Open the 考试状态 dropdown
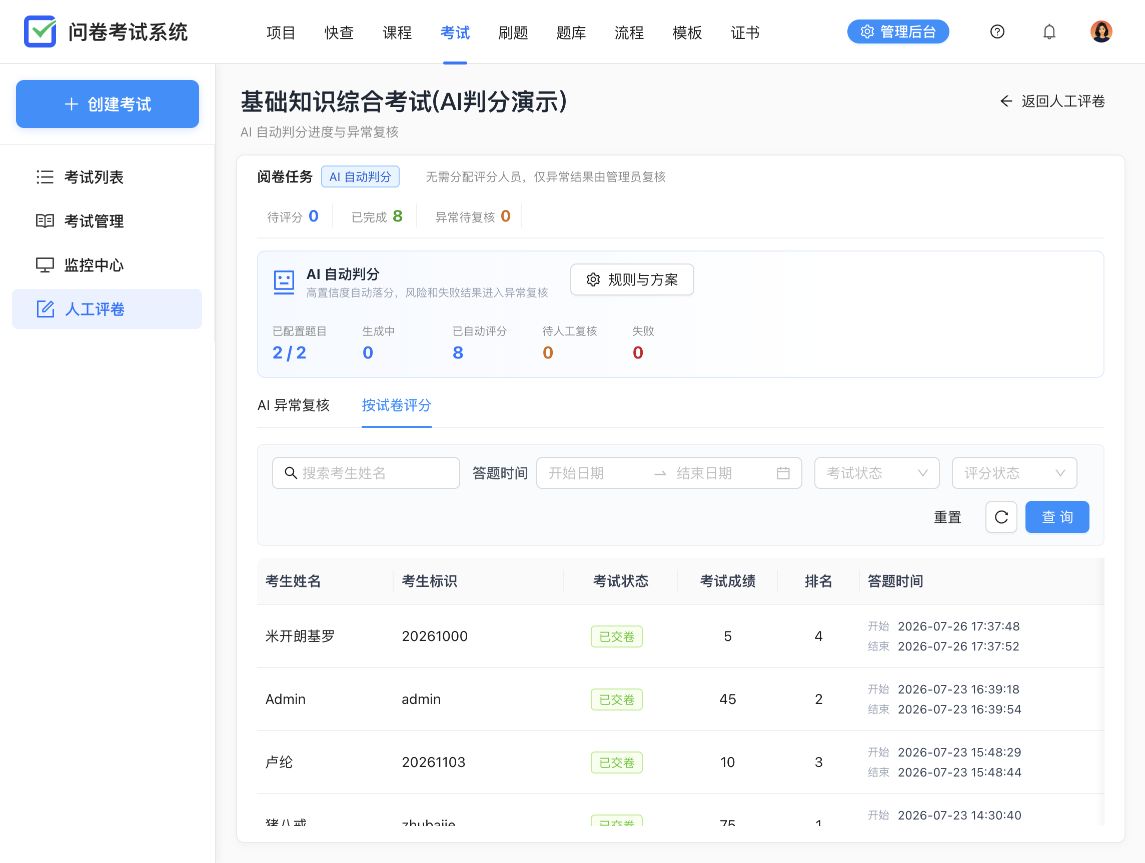The width and height of the screenshot is (1145, 863). point(876,473)
